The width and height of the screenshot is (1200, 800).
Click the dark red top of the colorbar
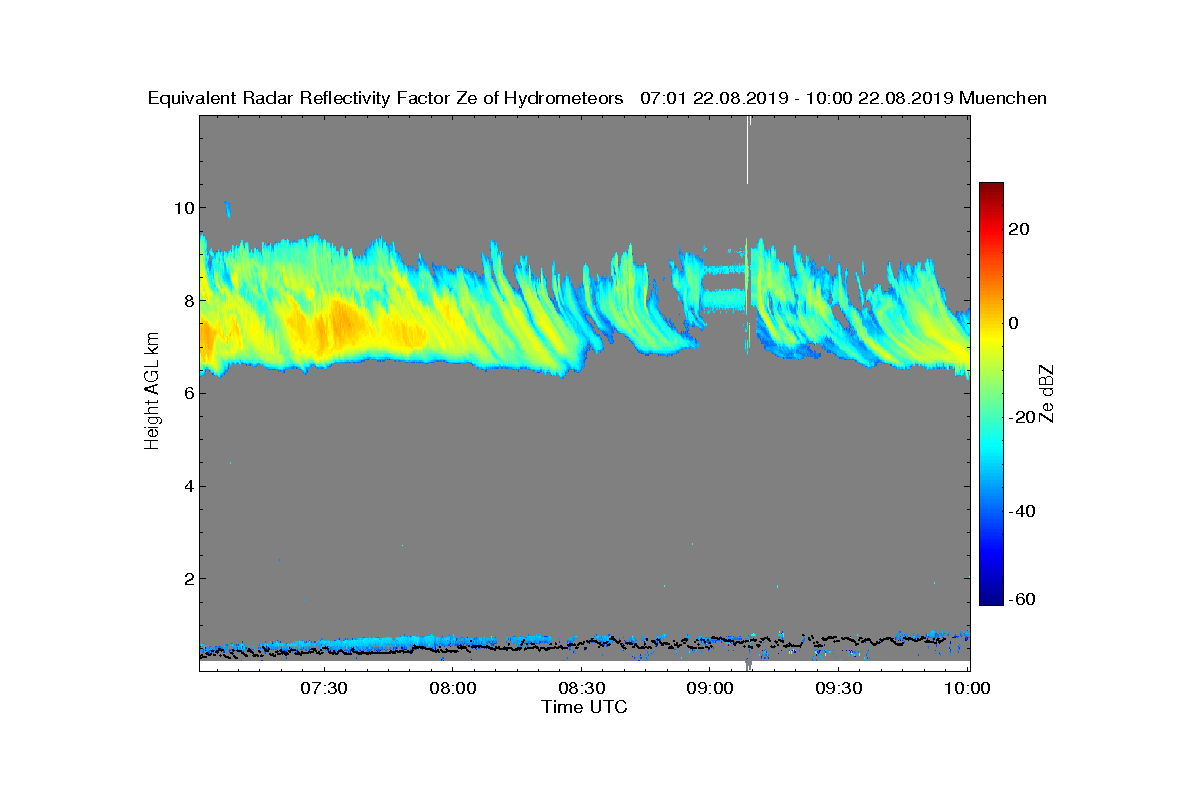991,190
